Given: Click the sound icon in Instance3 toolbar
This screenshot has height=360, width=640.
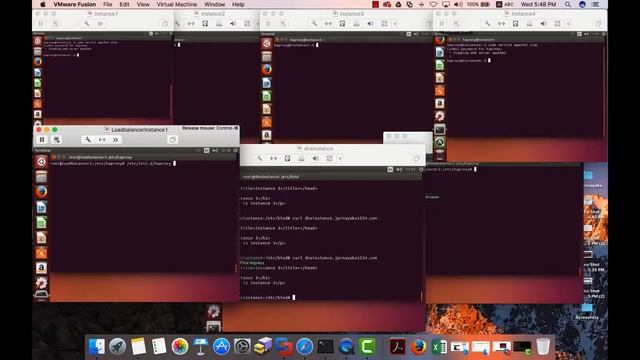Looking at the screenshot, I should (370, 24).
